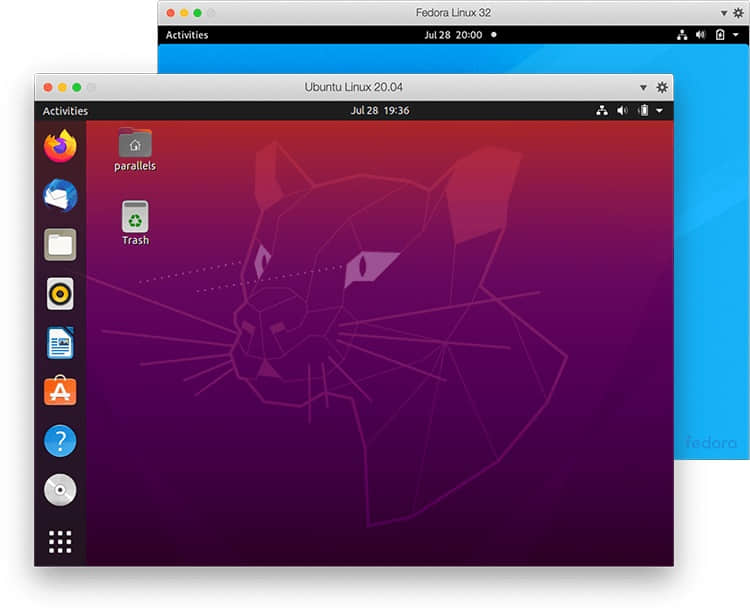This screenshot has height=614, width=750.
Task: Click the battery icon in the Fedora top bar
Action: point(720,34)
